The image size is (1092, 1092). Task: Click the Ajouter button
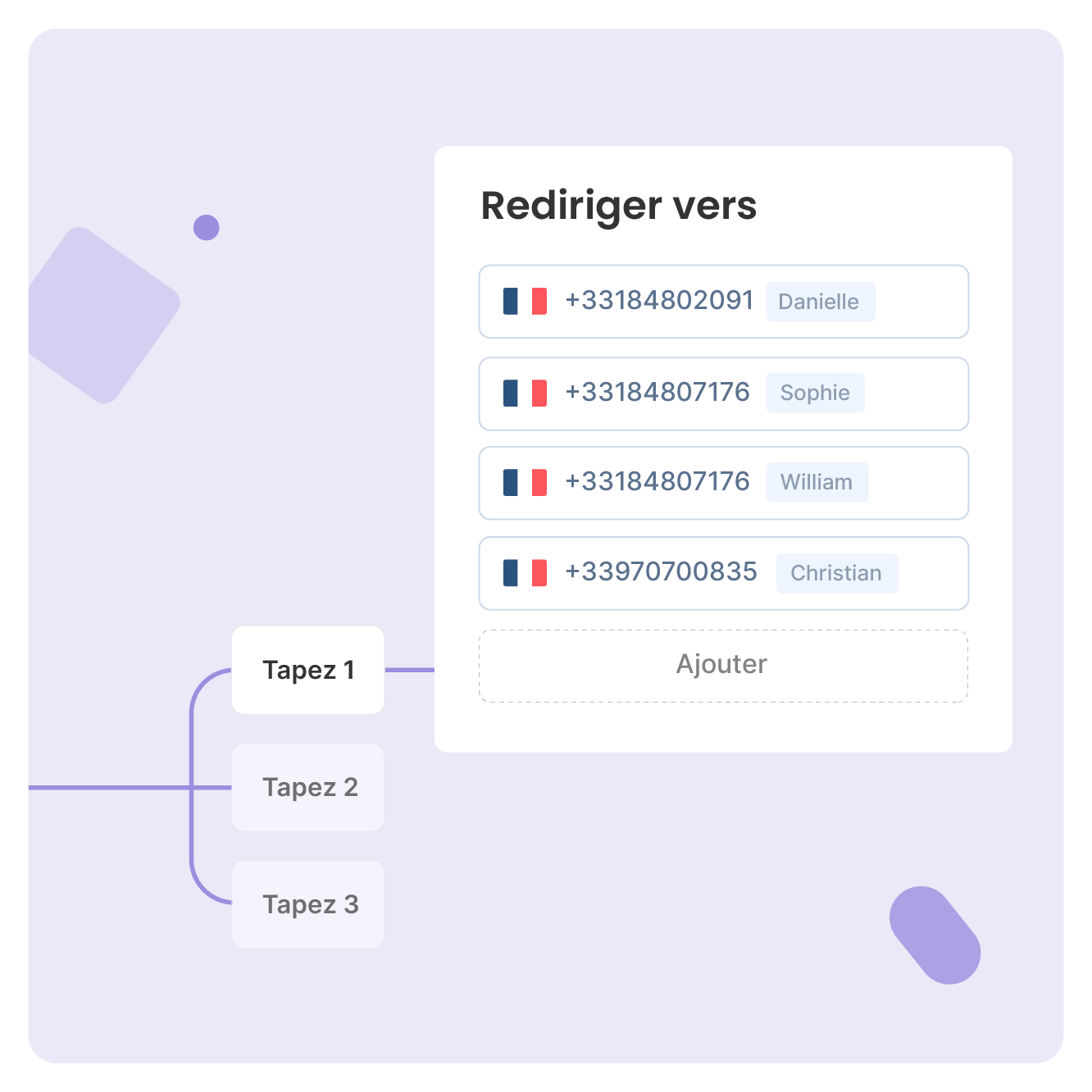pos(723,664)
